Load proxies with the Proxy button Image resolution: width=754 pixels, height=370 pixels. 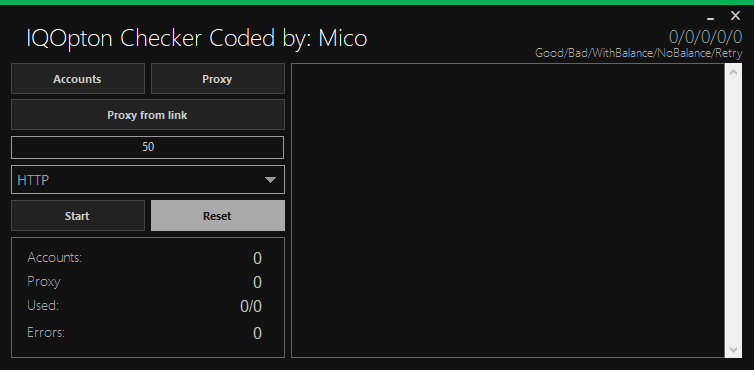pyautogui.click(x=217, y=79)
